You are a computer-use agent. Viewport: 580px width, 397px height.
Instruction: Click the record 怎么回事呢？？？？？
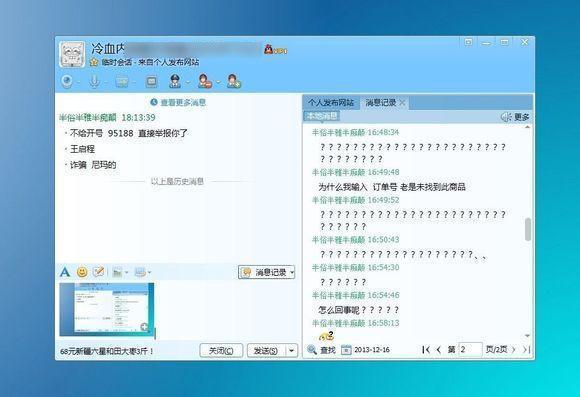tap(359, 310)
